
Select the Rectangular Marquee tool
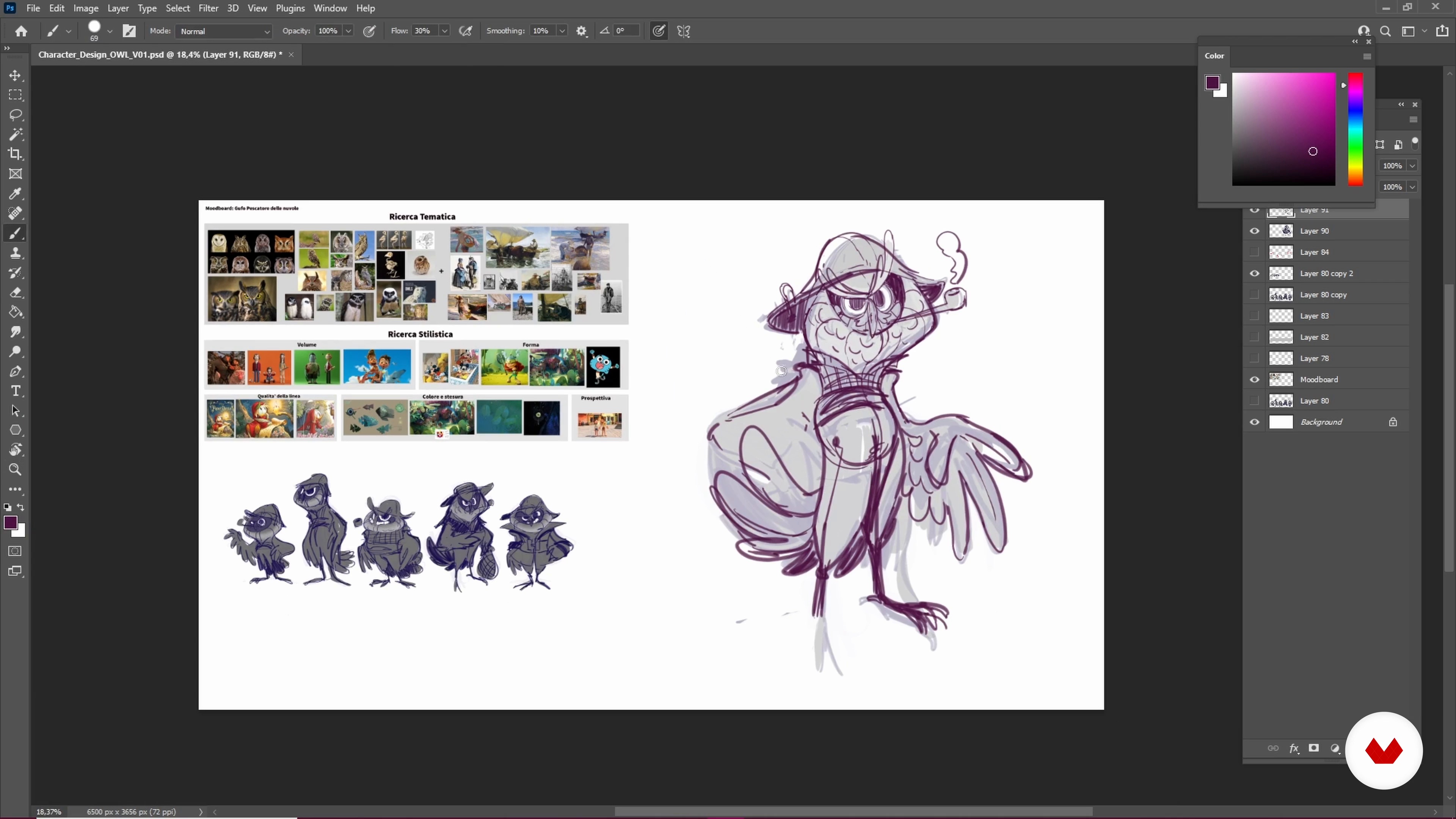[15, 94]
